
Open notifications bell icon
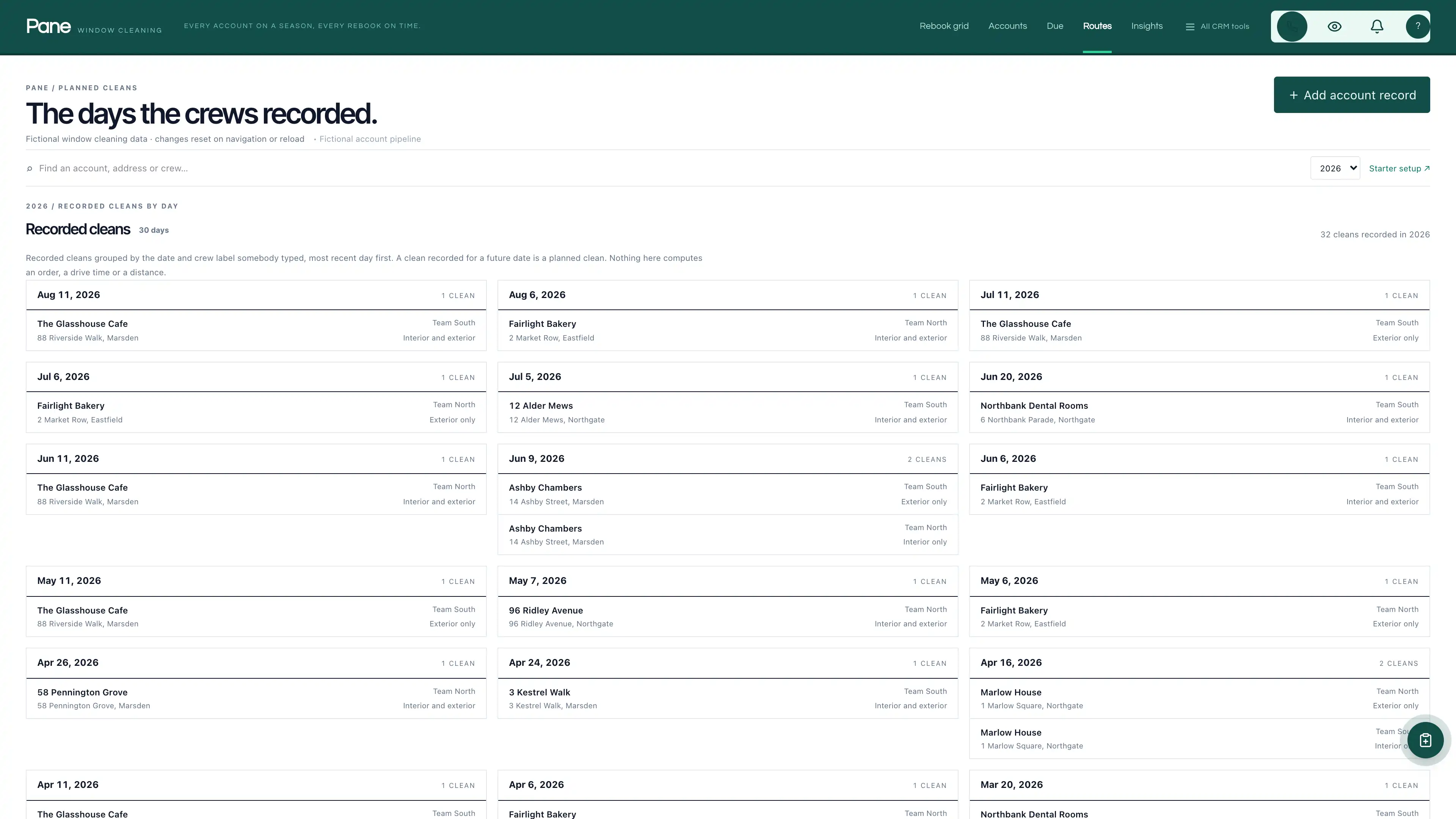click(1377, 27)
